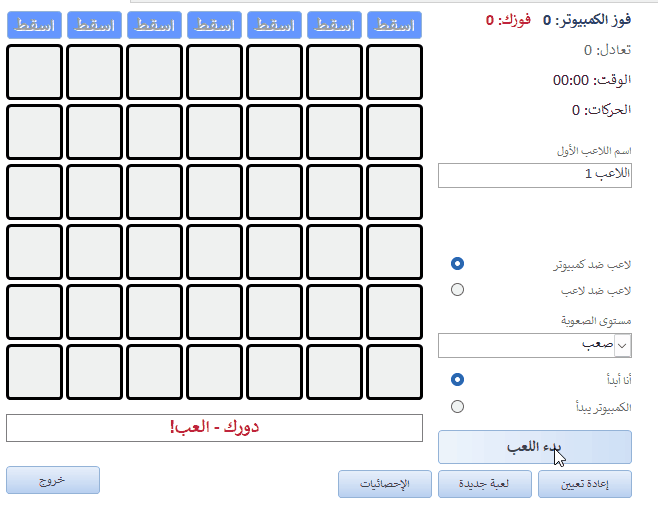This screenshot has width=658, height=532.
Task: Select the لاعب ضد كمبيوتر radio option
Action: click(458, 264)
